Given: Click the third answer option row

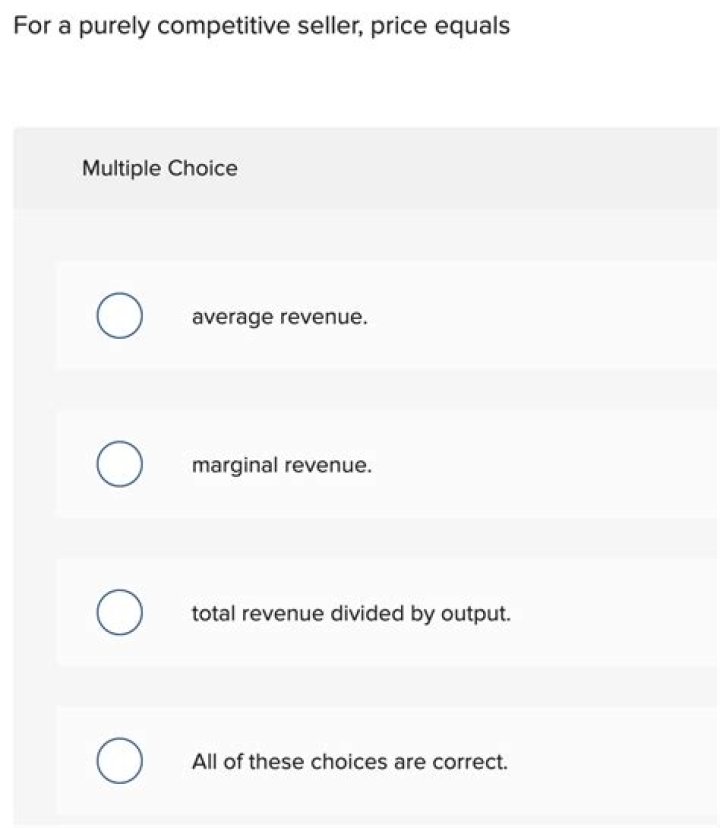Looking at the screenshot, I should coord(380,612).
